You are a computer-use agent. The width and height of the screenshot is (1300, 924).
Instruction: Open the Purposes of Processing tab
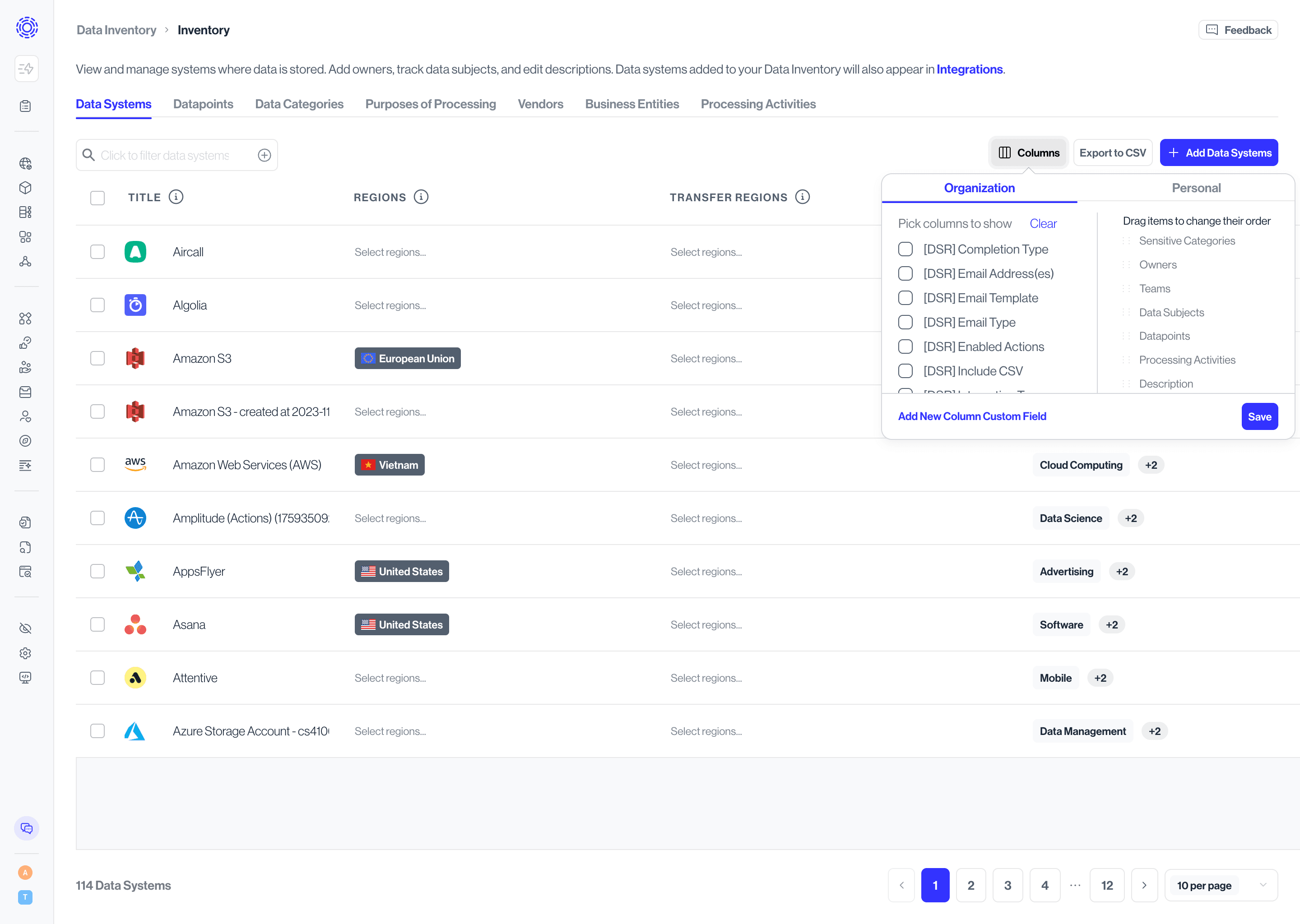click(x=431, y=104)
